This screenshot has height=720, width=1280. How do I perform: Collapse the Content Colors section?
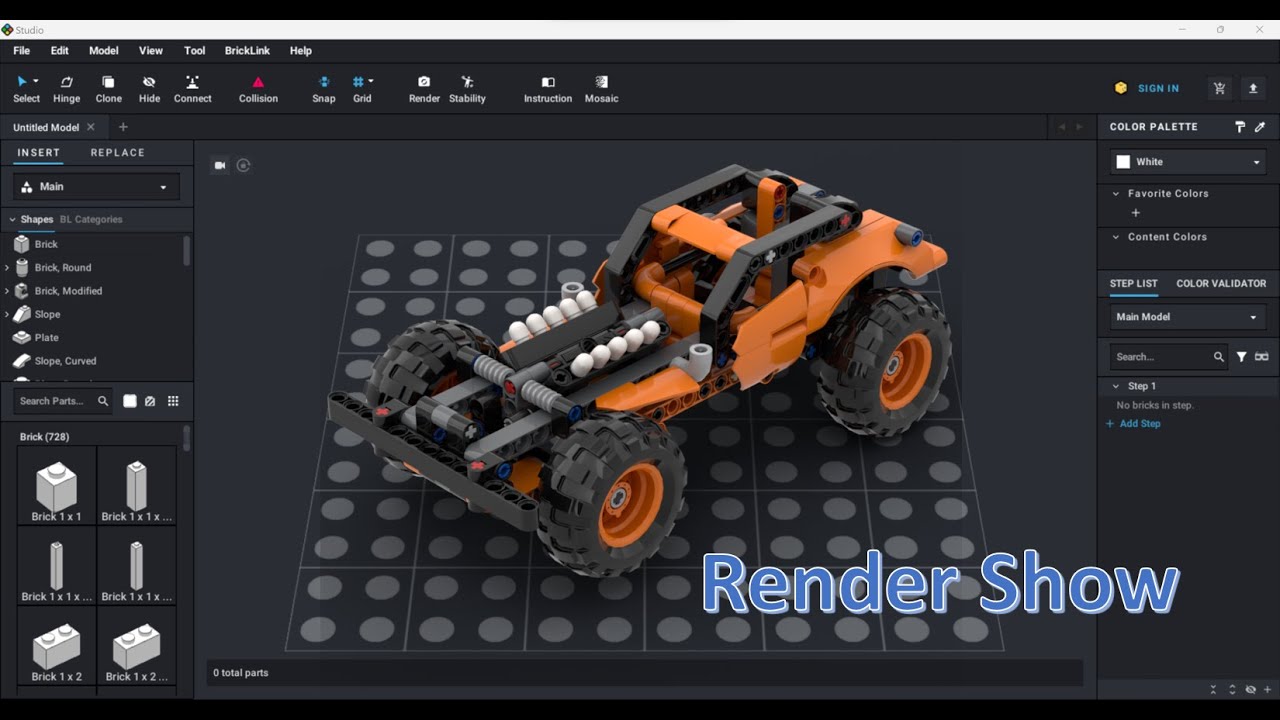[1116, 237]
